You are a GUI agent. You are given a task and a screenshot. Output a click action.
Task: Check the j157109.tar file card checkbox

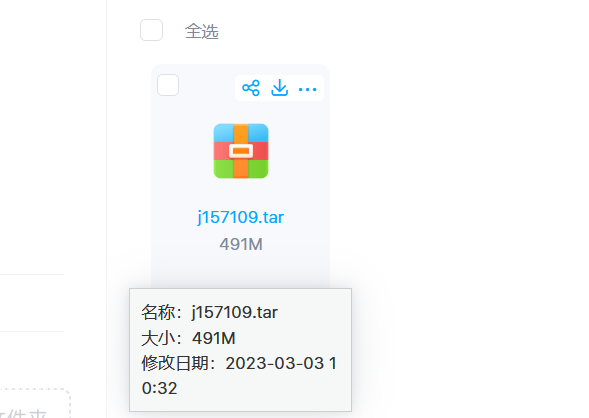click(168, 85)
